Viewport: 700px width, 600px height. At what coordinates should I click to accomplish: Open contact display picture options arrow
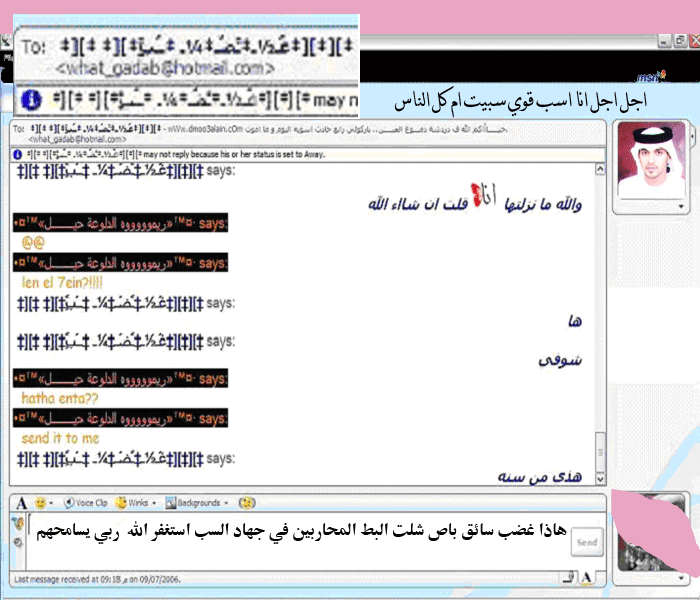pyautogui.click(x=681, y=206)
